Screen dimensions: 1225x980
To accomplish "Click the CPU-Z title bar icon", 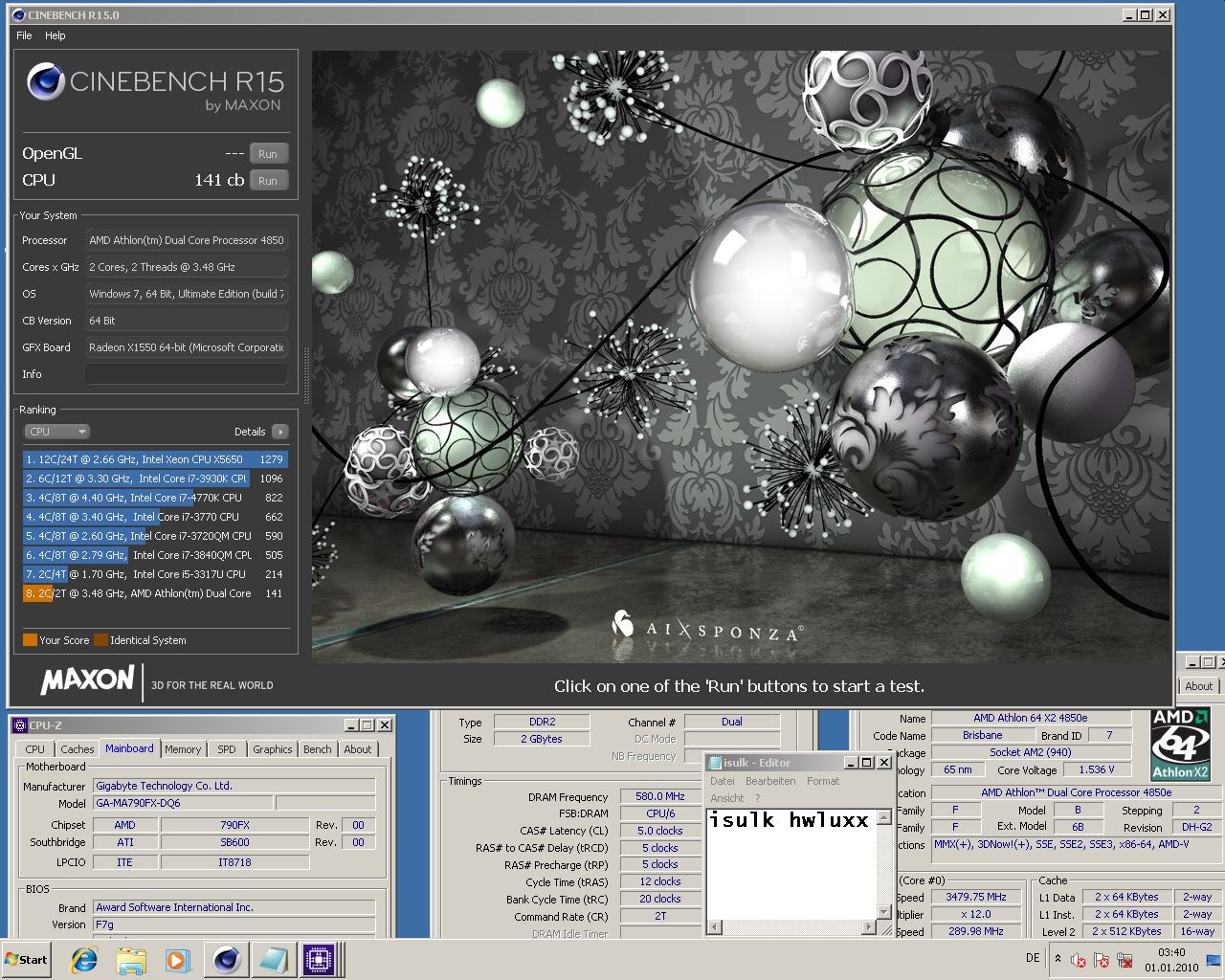I will pyautogui.click(x=20, y=725).
